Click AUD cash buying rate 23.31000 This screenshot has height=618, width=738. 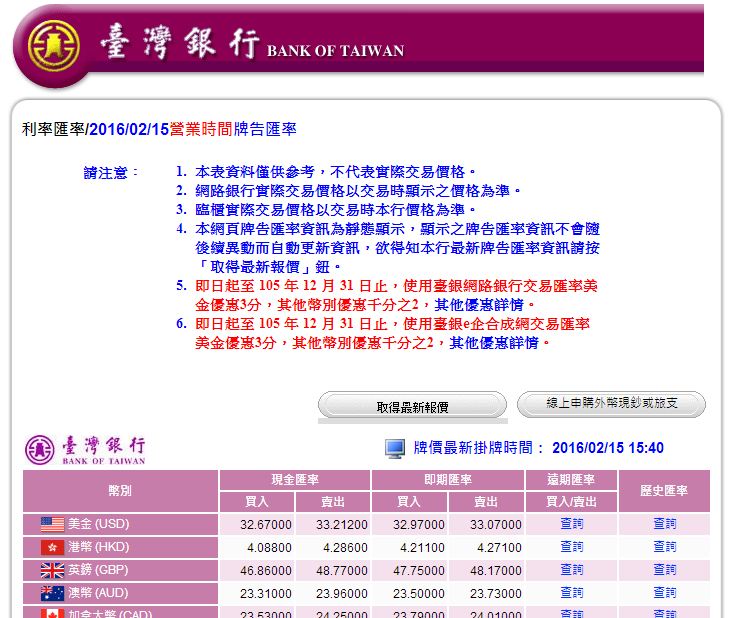(265, 594)
